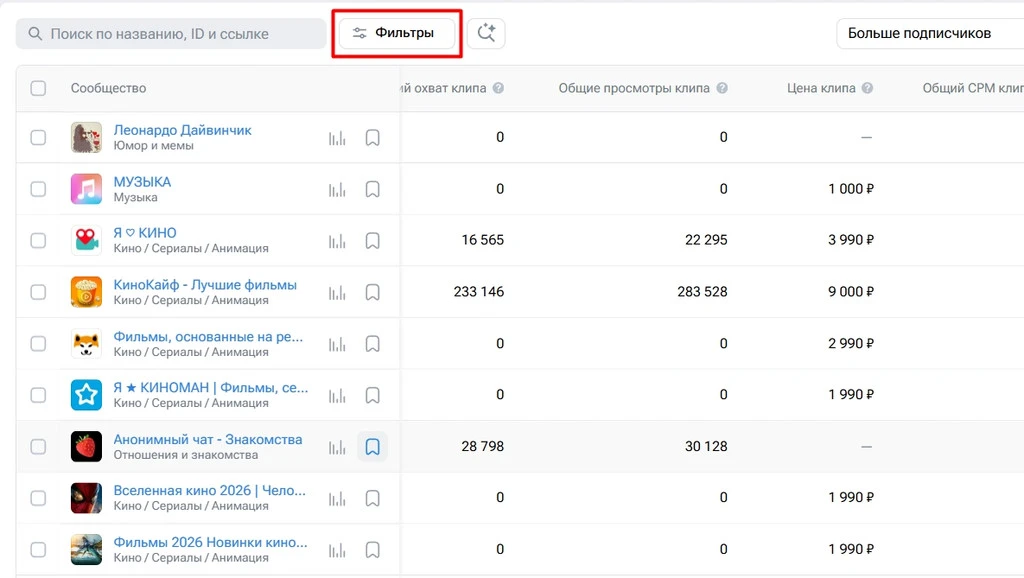Click the 16 565 reach value
The width and height of the screenshot is (1024, 578).
pos(483,240)
